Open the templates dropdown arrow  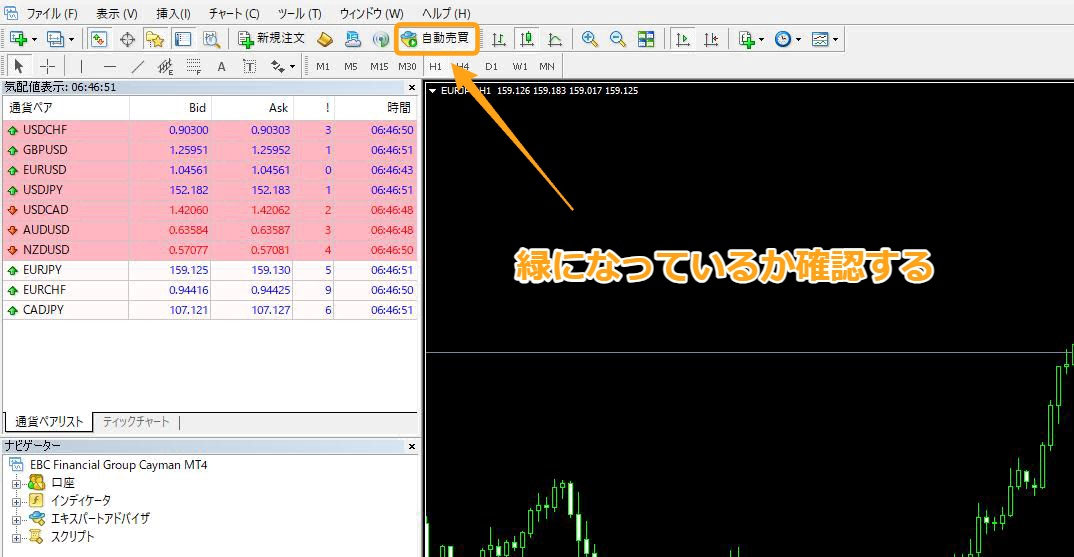[836, 40]
